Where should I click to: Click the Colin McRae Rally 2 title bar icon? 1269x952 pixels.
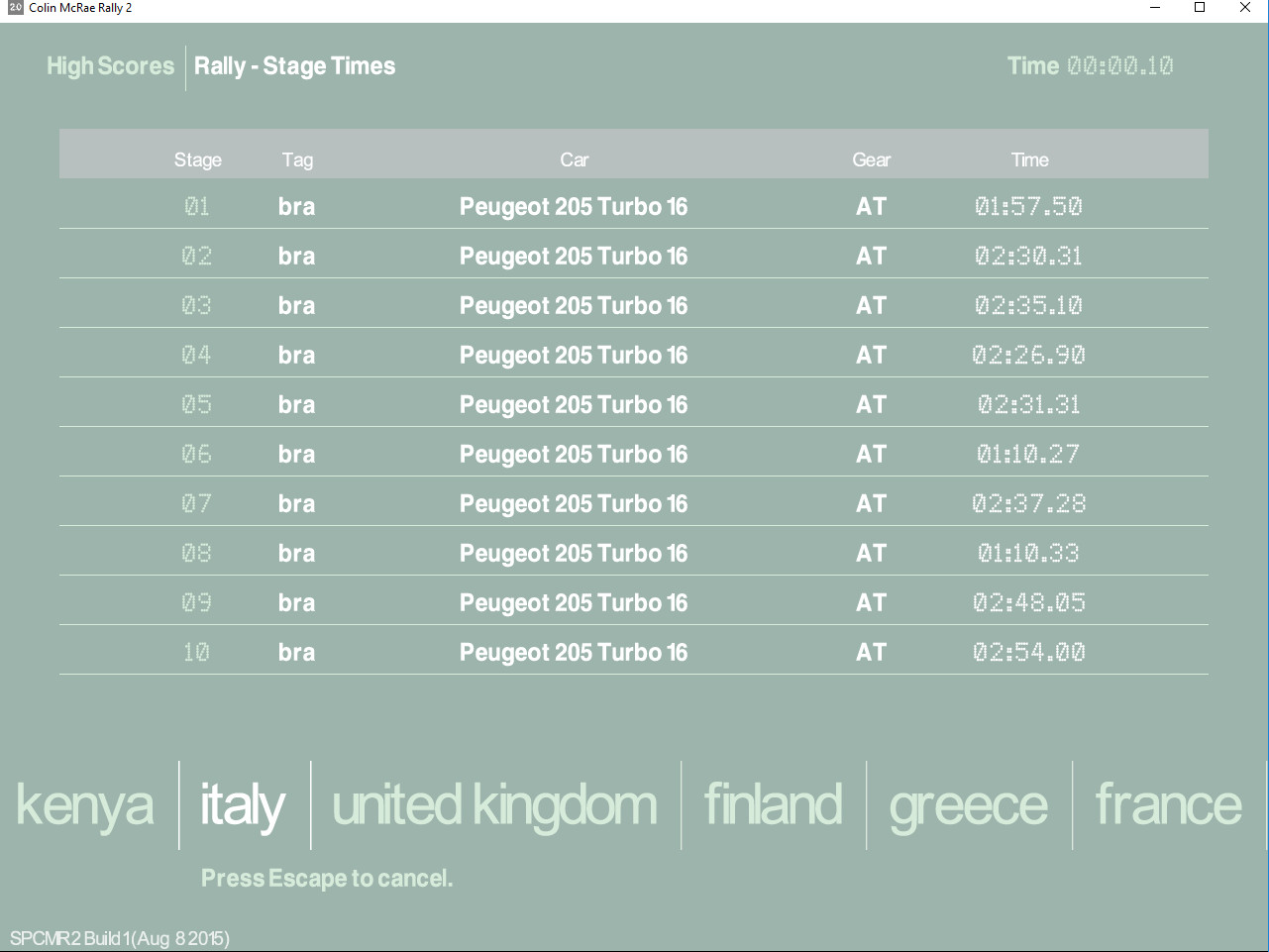click(x=15, y=8)
